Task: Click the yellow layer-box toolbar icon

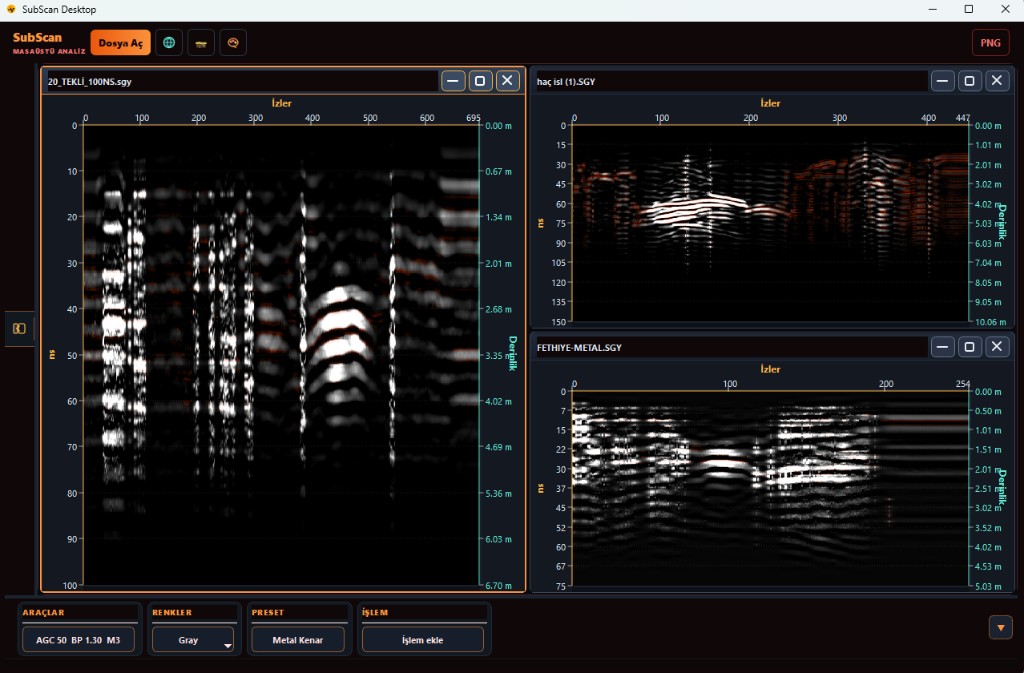Action: [201, 43]
